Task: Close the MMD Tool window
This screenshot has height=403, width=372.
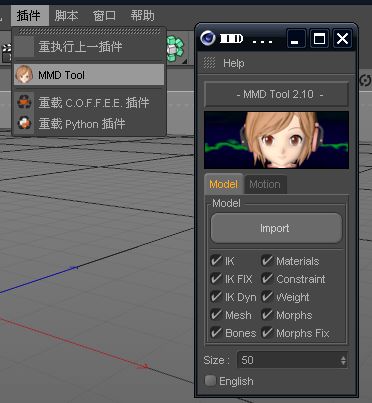Action: point(342,39)
